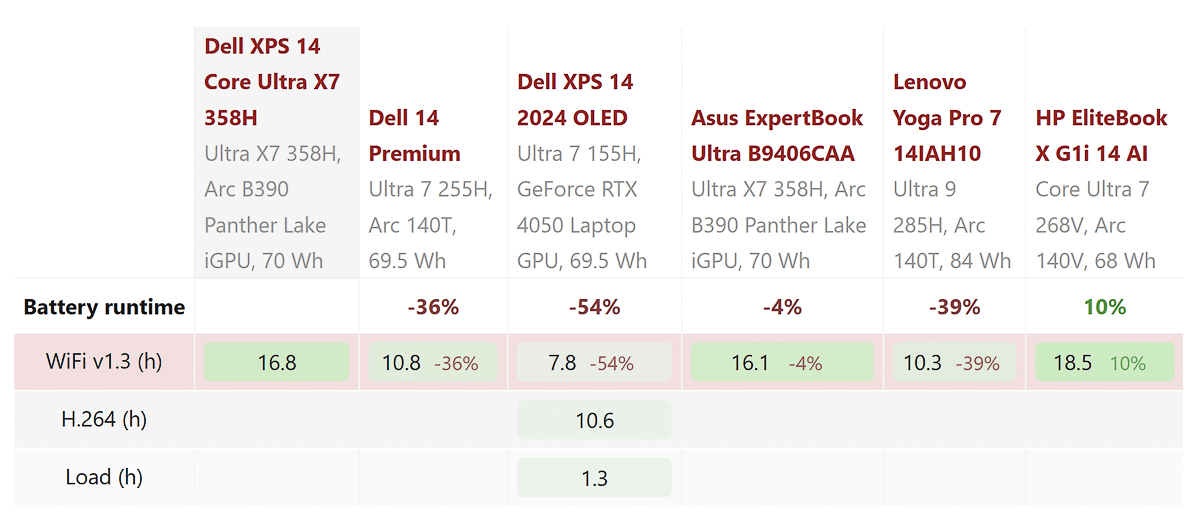The height and width of the screenshot is (529, 1200).
Task: Click the 18.5 hour WiFi result bar
Action: (x=1104, y=362)
